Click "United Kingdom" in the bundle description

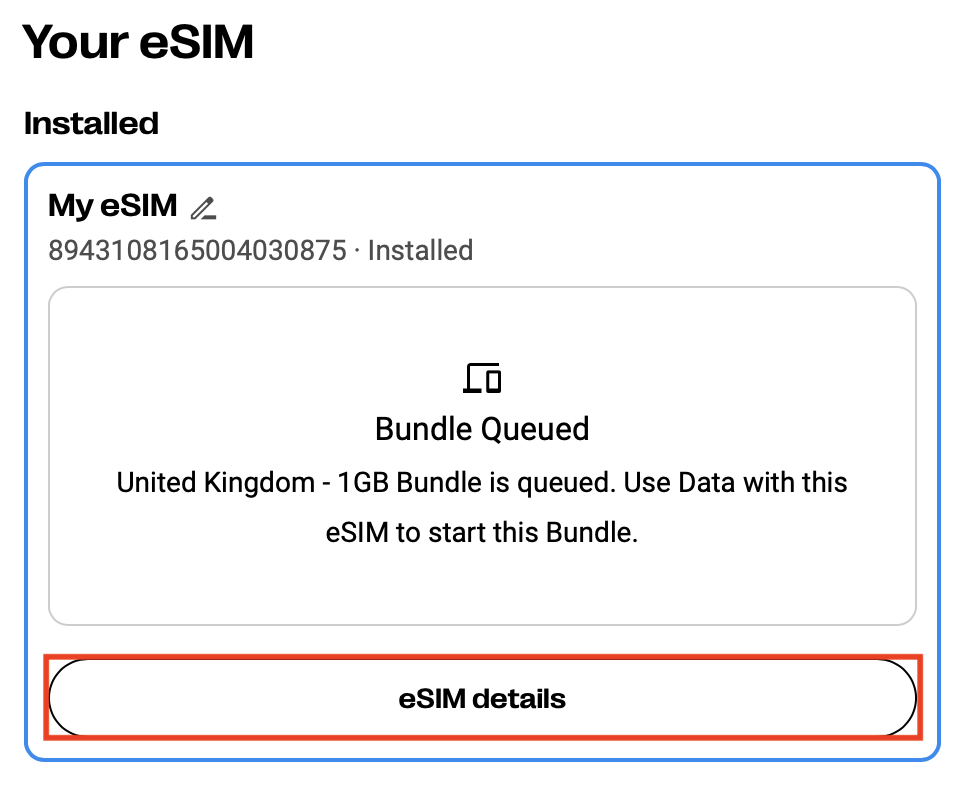pos(215,483)
